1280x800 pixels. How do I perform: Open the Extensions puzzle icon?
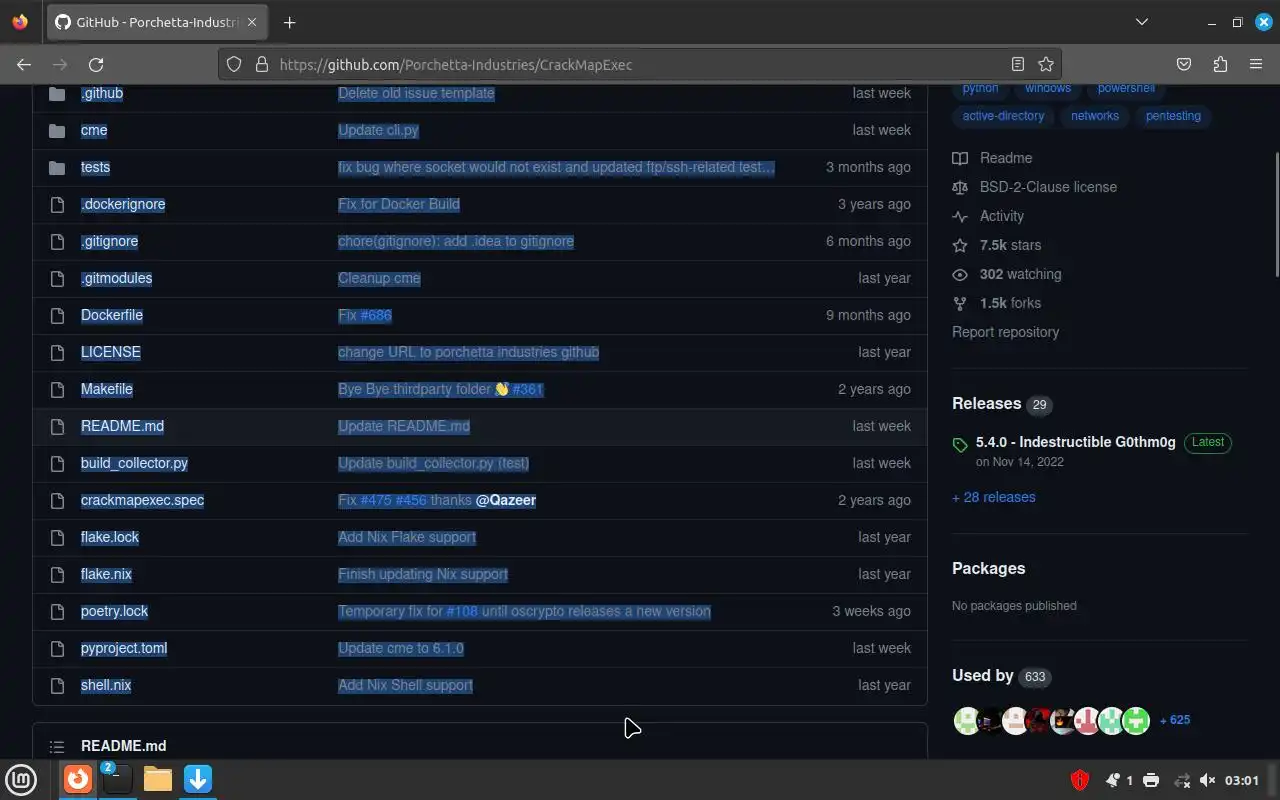(x=1220, y=64)
